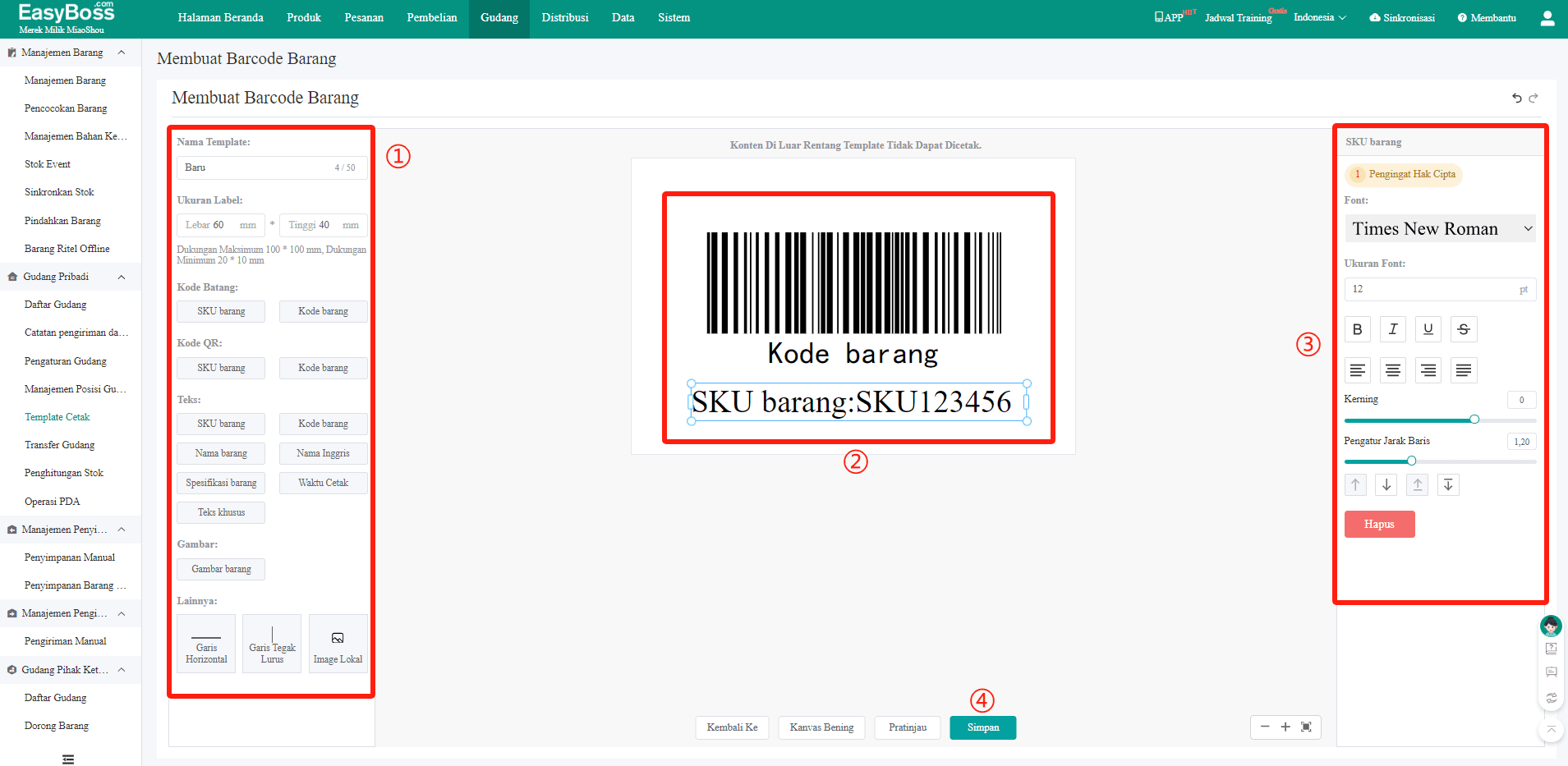This screenshot has width=1568, height=766.
Task: Align text to the left
Action: [x=1358, y=370]
